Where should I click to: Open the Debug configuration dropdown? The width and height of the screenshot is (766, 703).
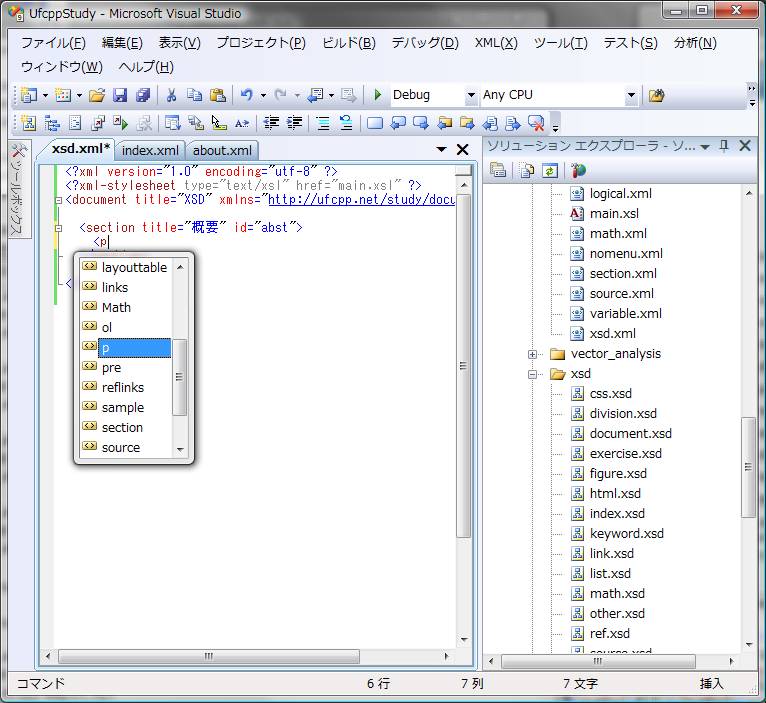tap(470, 95)
